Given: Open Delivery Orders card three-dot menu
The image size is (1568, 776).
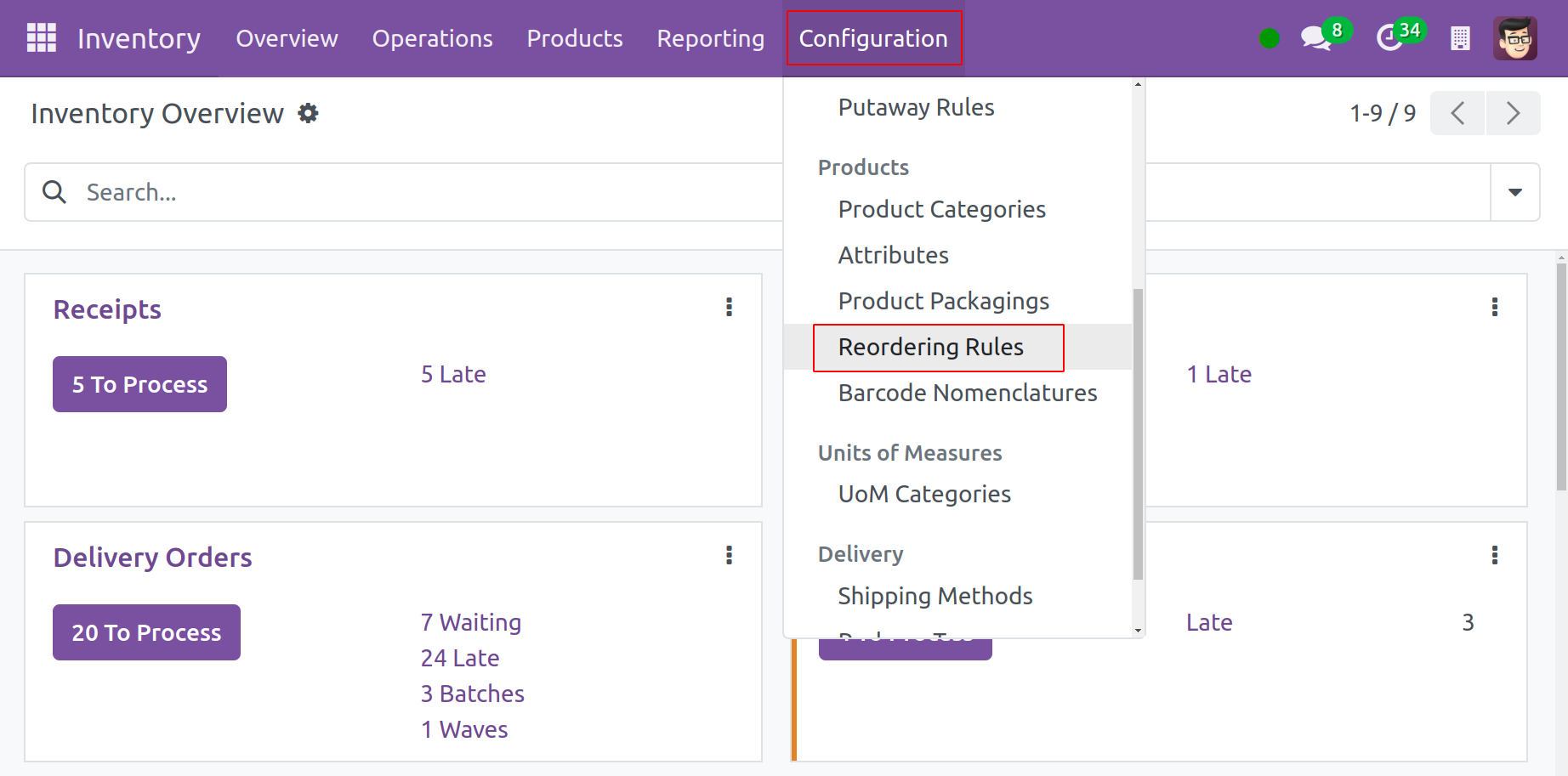Looking at the screenshot, I should tap(729, 555).
